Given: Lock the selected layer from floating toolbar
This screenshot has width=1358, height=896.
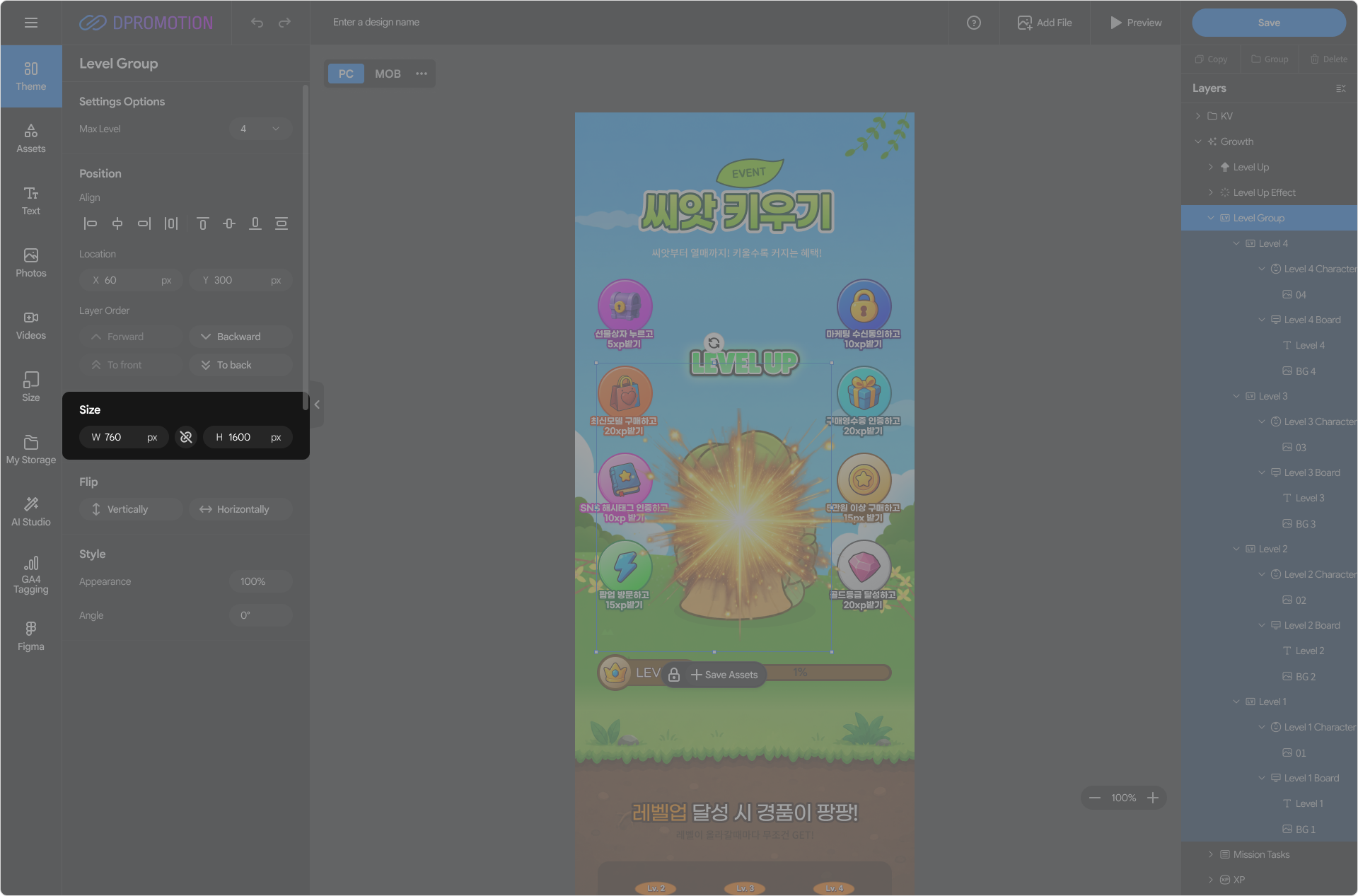Looking at the screenshot, I should [674, 675].
